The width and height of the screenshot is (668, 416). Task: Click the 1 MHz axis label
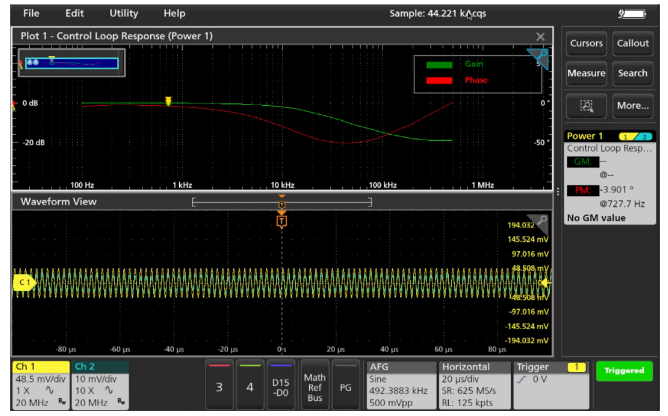tap(483, 185)
